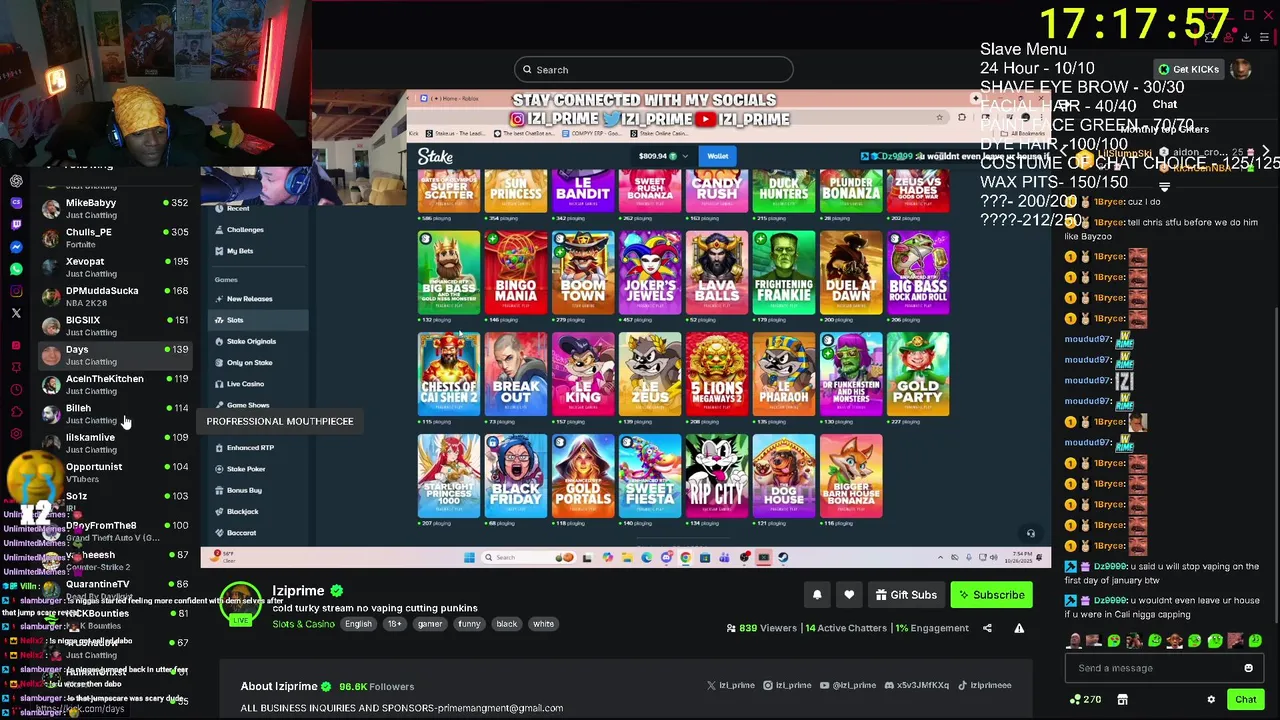Image resolution: width=1280 pixels, height=720 pixels.
Task: Open Chulls_PE's channel in sidebar
Action: click(115, 238)
